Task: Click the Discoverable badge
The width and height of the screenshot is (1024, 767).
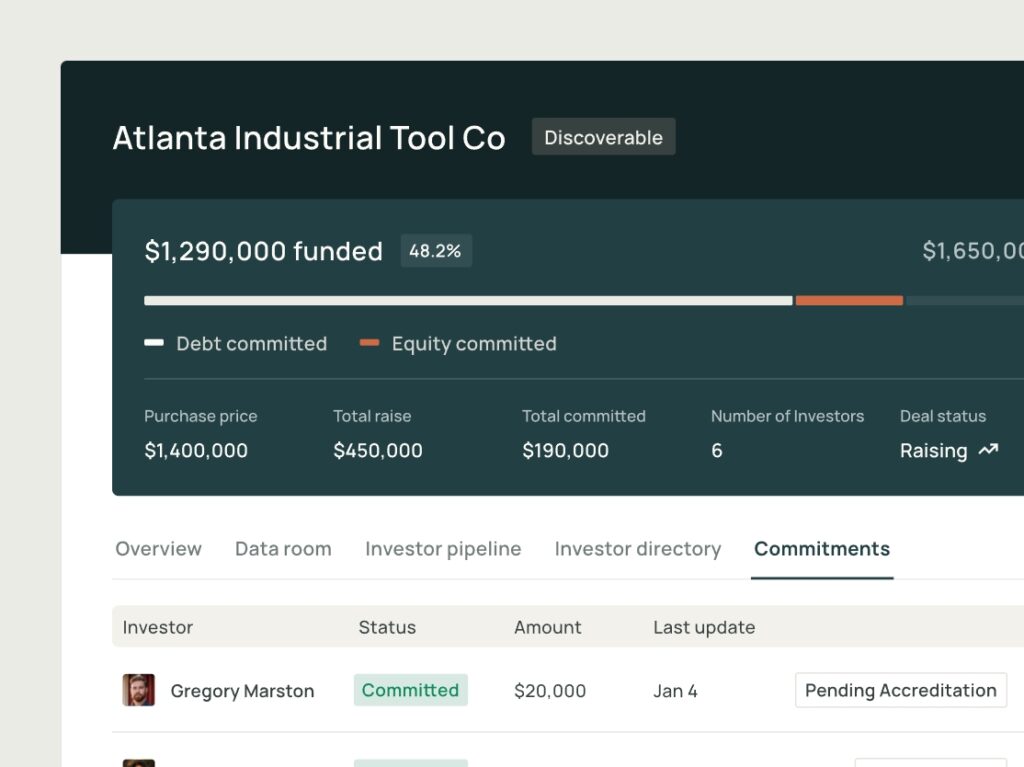Action: [603, 137]
